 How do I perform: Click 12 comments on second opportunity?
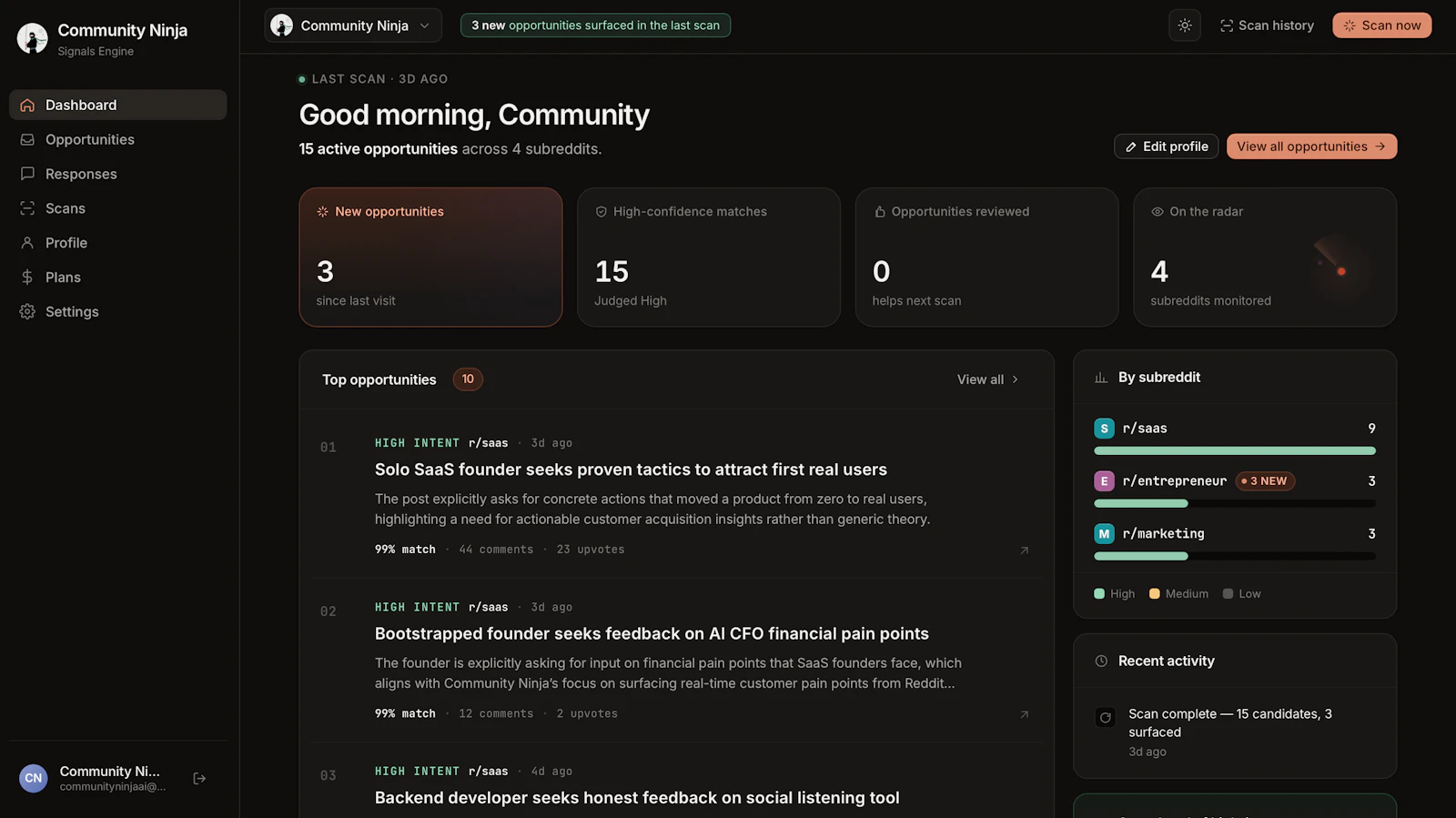[496, 714]
